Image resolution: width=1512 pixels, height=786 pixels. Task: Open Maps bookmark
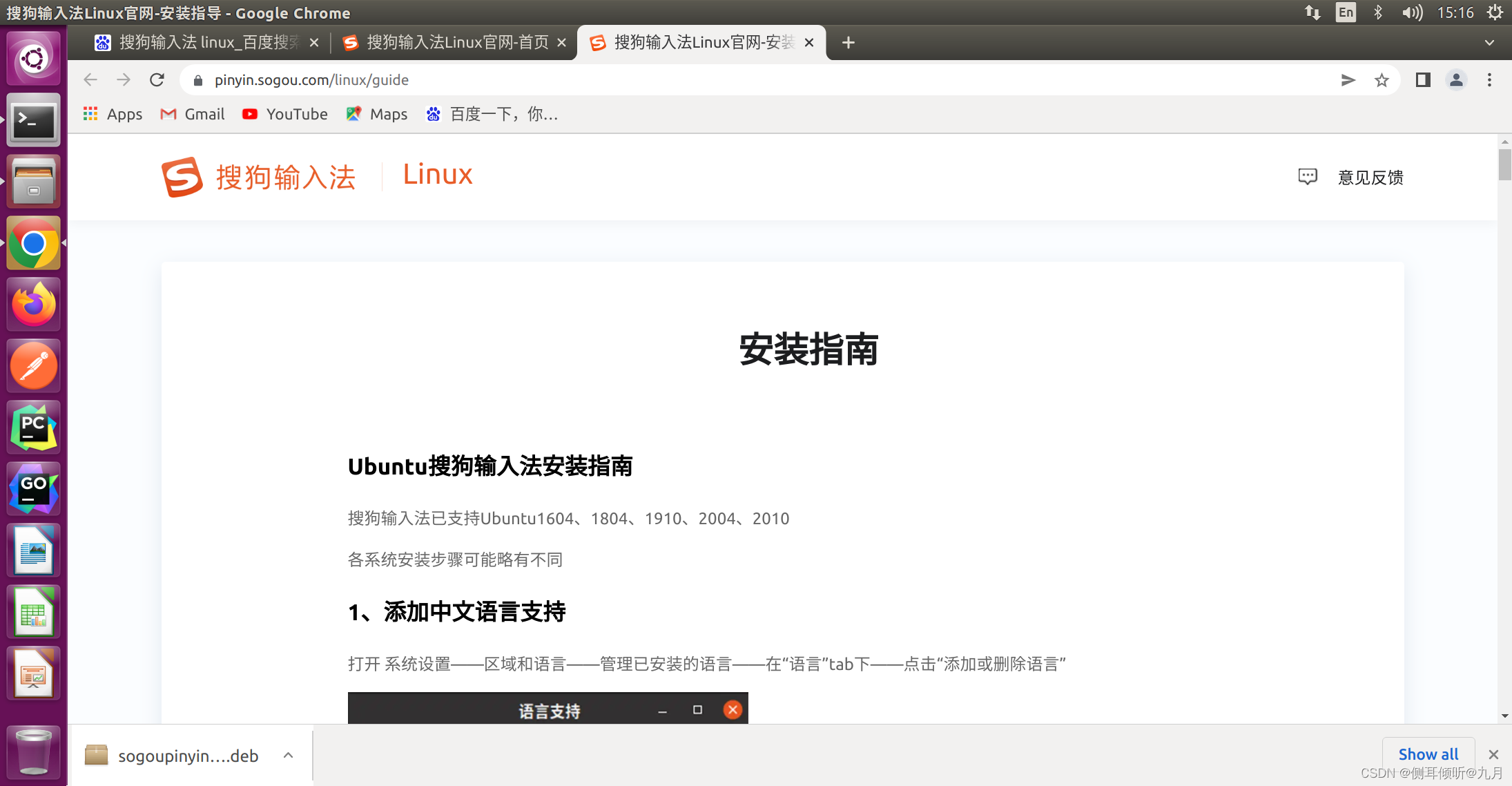tap(377, 114)
